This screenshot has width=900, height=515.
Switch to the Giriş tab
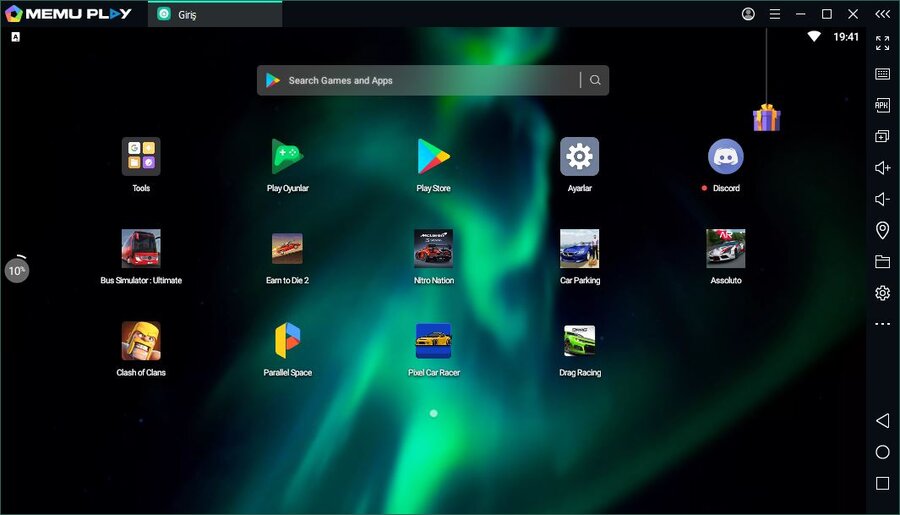(215, 14)
